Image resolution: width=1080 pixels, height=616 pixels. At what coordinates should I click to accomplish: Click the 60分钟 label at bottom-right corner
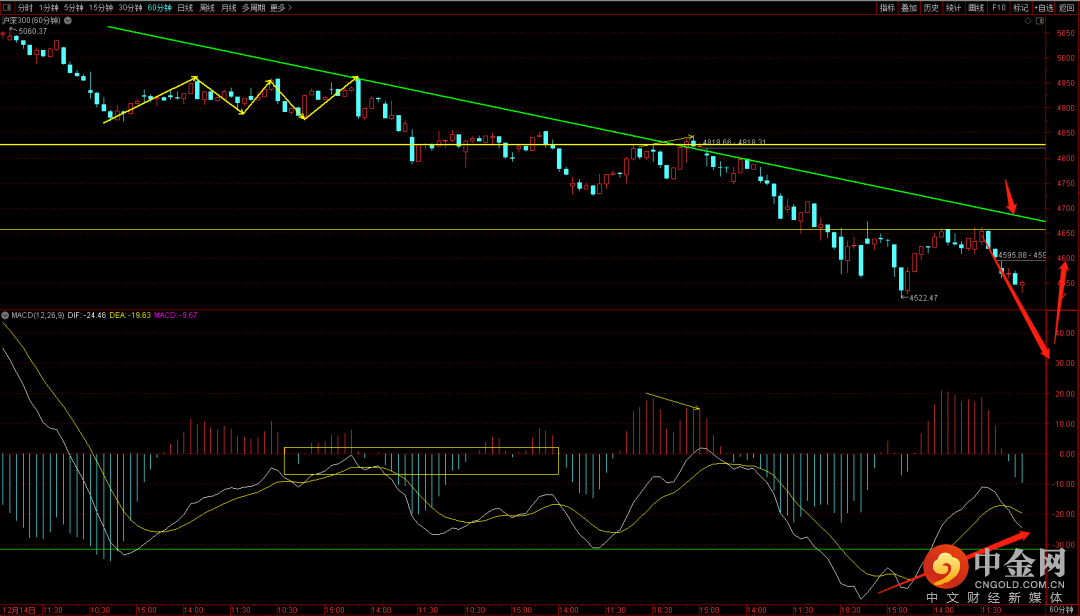(1062, 609)
